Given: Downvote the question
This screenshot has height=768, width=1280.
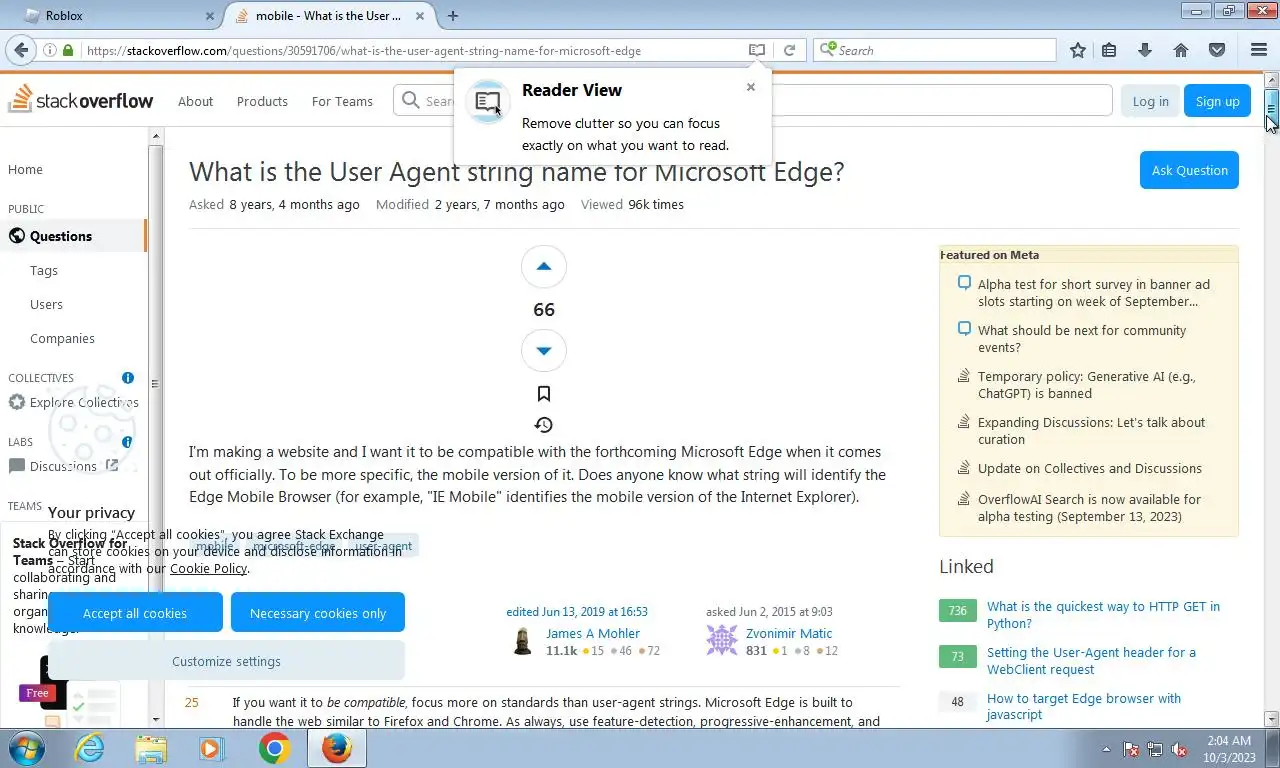Looking at the screenshot, I should click(x=544, y=351).
